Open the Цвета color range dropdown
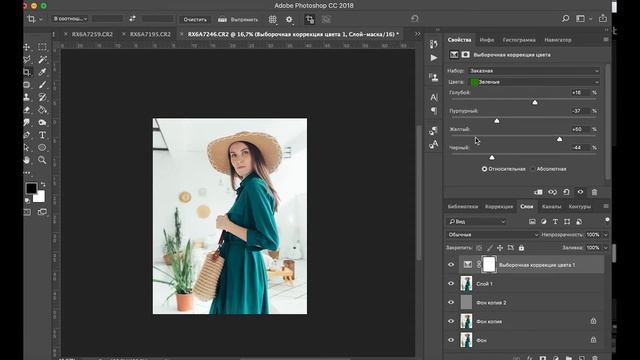 click(534, 82)
